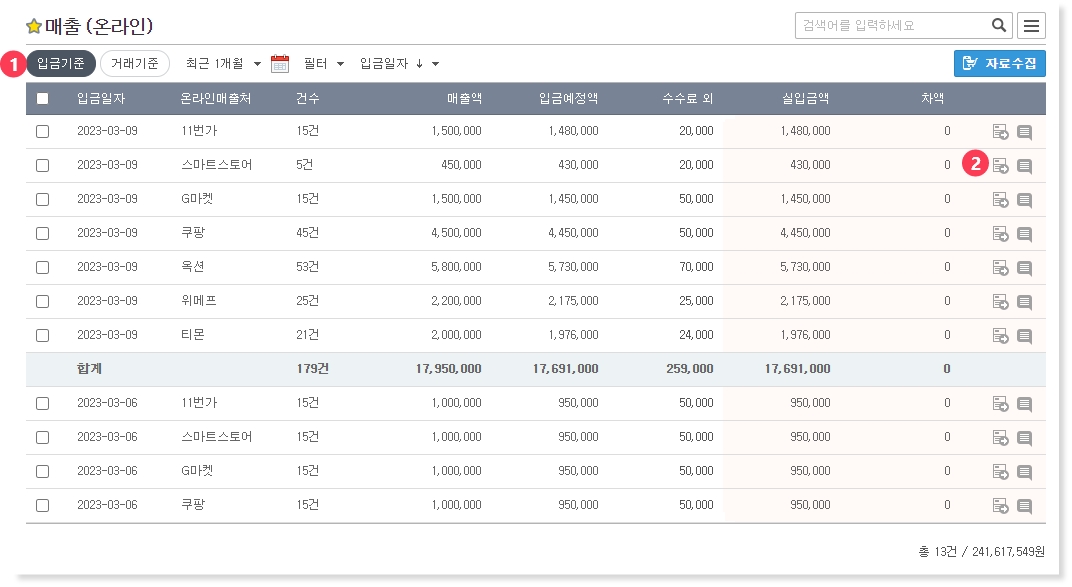The height and width of the screenshot is (587, 1072).
Task: Toggle the select-all checkbox in table header
Action: tap(42, 99)
